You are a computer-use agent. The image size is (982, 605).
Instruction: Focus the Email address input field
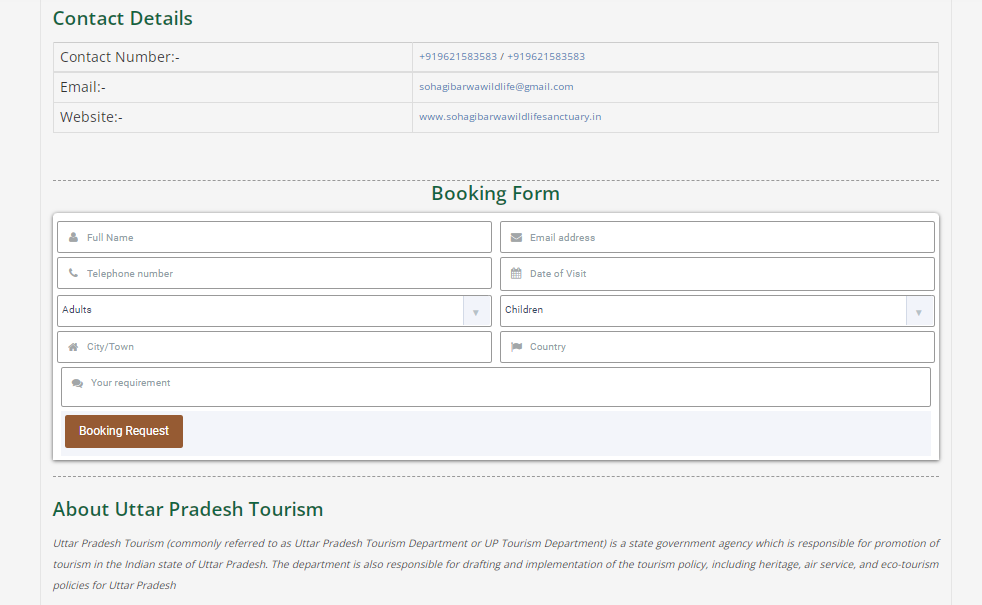717,237
